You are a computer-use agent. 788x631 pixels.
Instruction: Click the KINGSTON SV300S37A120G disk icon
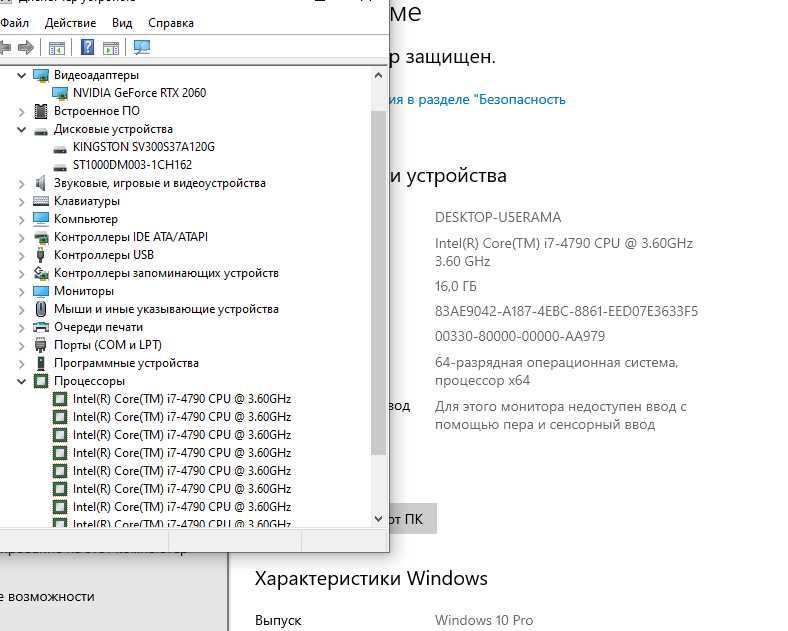[60, 149]
